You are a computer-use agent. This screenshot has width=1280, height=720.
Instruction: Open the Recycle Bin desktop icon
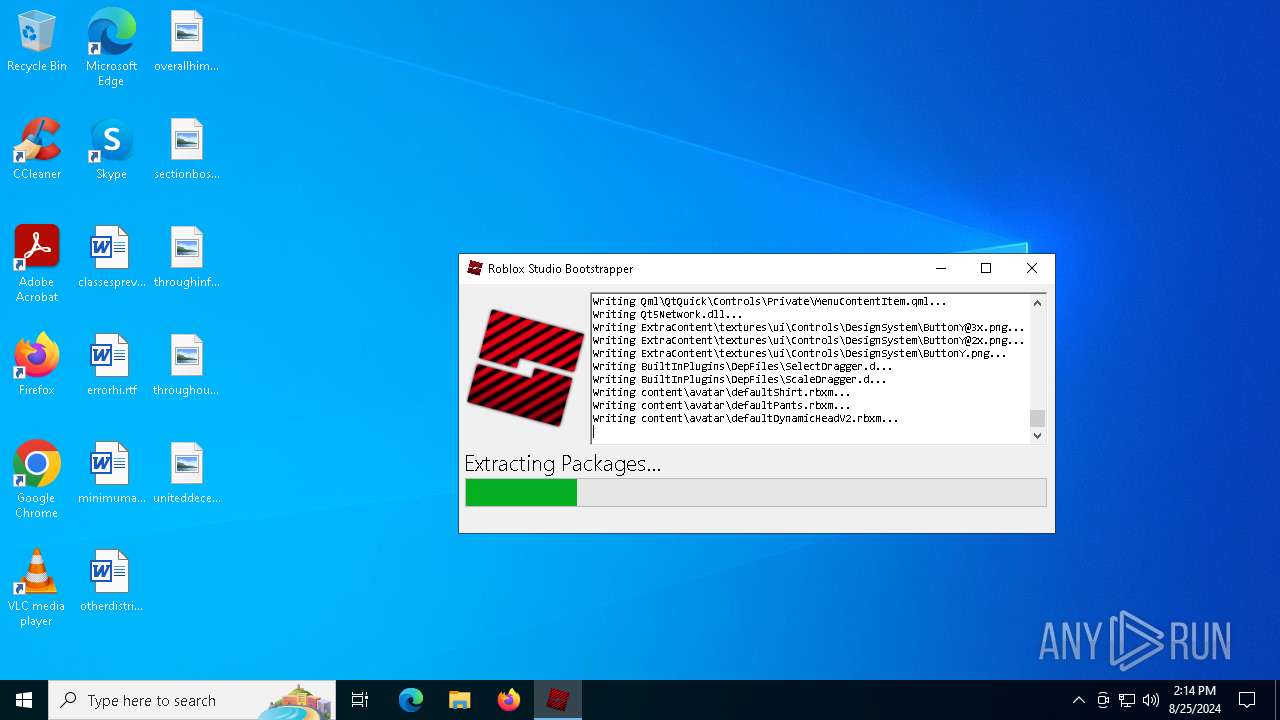click(37, 42)
